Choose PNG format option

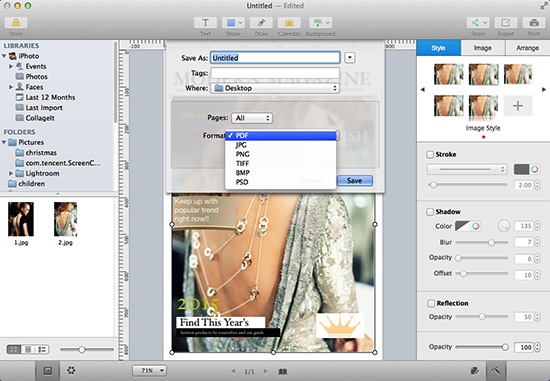pyautogui.click(x=281, y=154)
